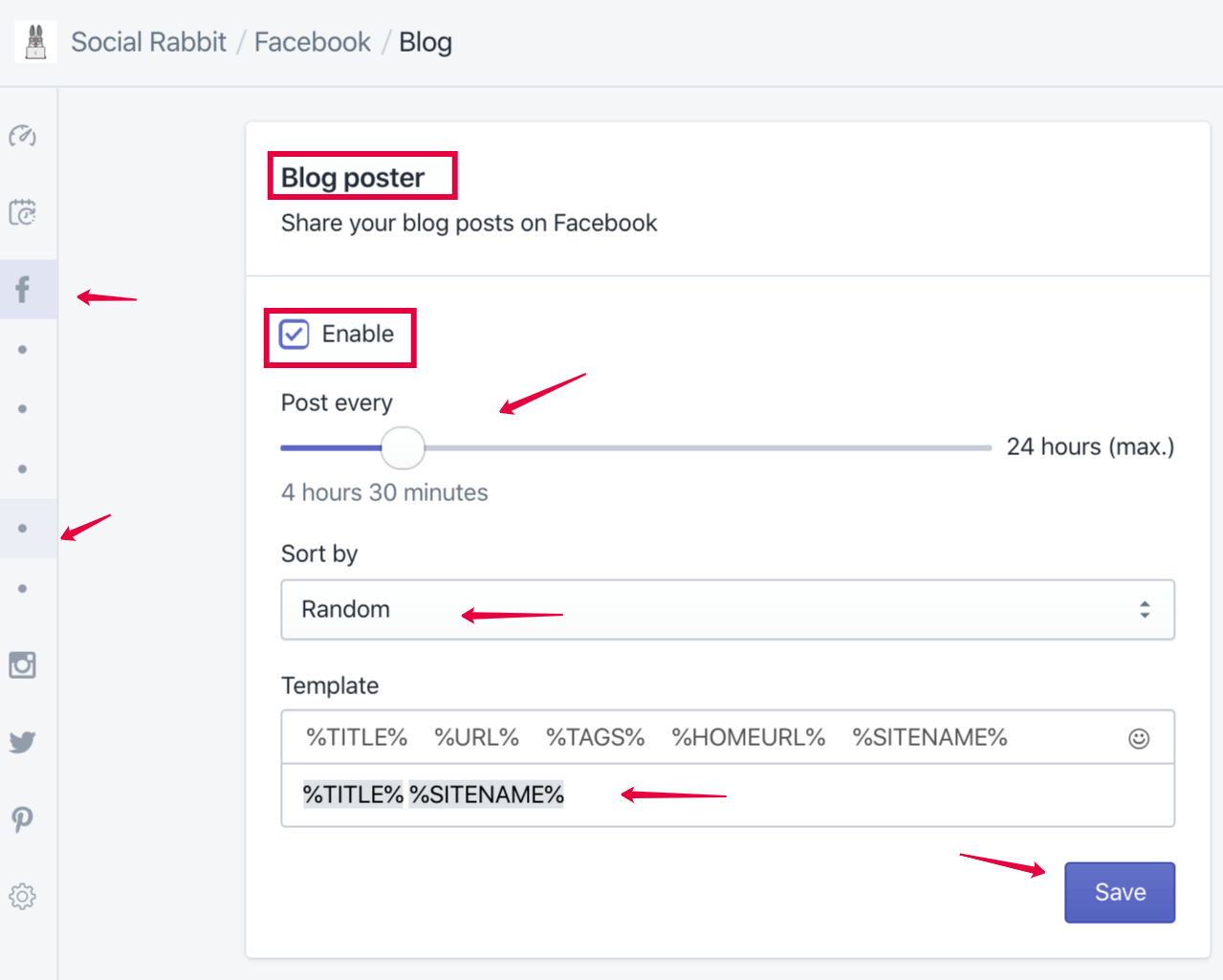Select the first dot under Facebook icon
1223x980 pixels.
(23, 350)
